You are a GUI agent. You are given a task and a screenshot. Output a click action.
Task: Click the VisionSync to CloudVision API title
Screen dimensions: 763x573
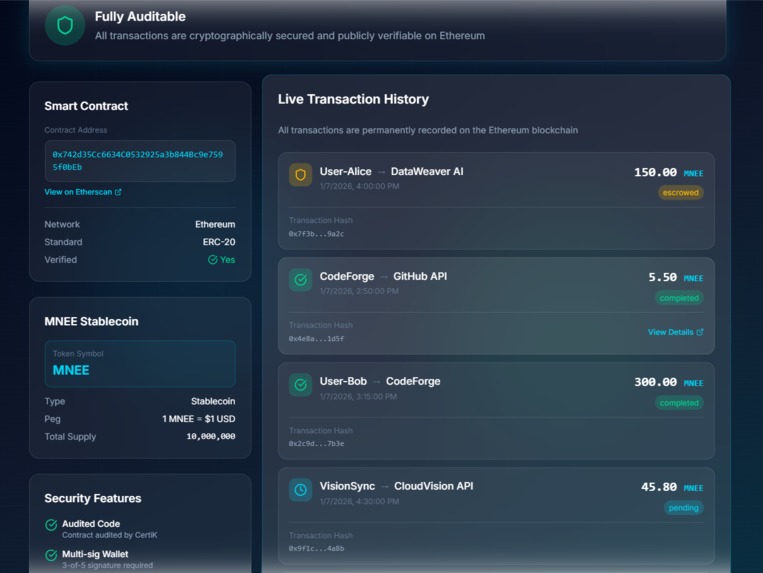(396, 486)
